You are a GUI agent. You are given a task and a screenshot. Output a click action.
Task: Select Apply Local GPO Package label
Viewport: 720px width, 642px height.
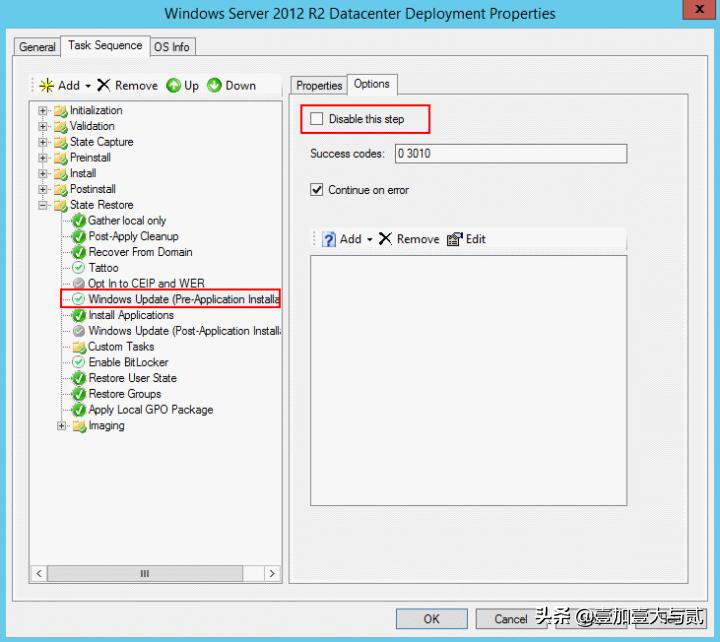click(151, 410)
